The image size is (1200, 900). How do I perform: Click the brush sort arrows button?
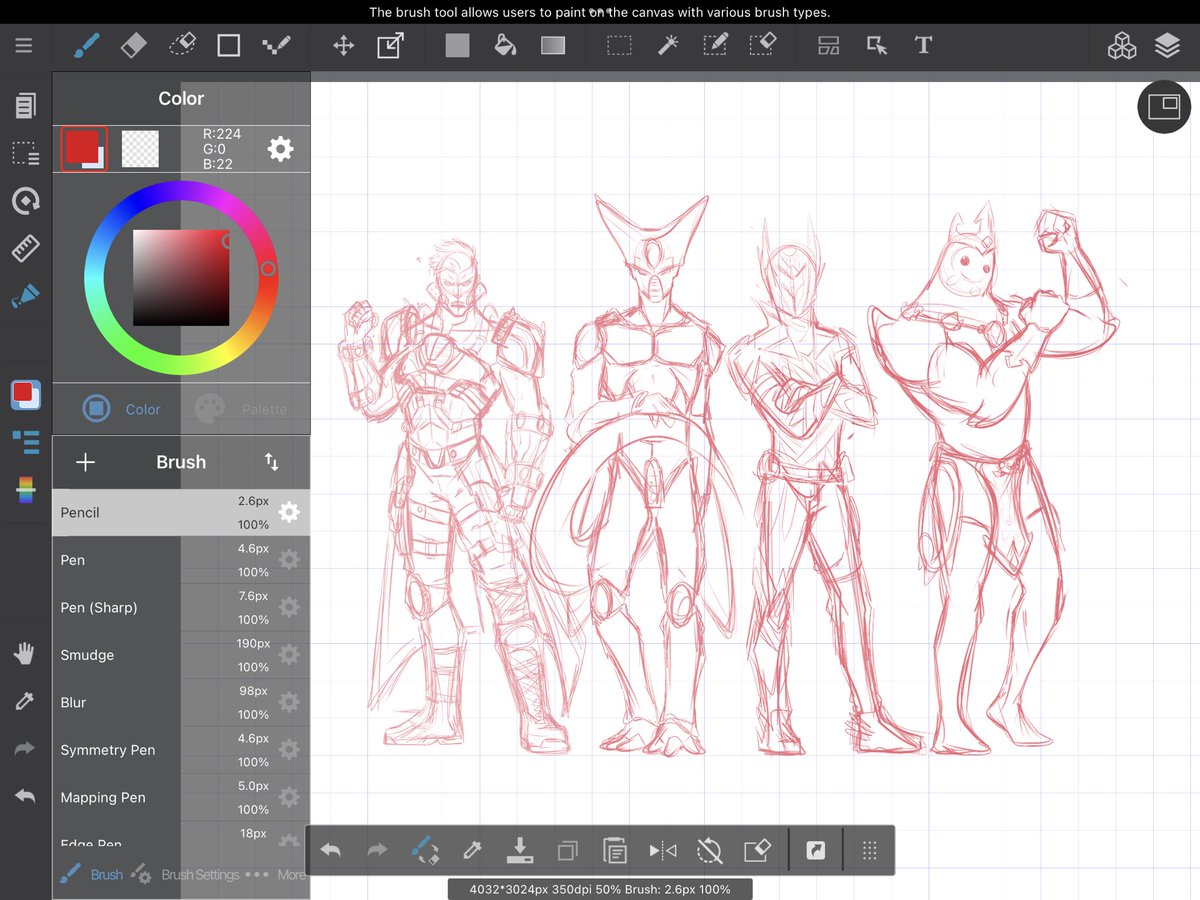point(272,462)
